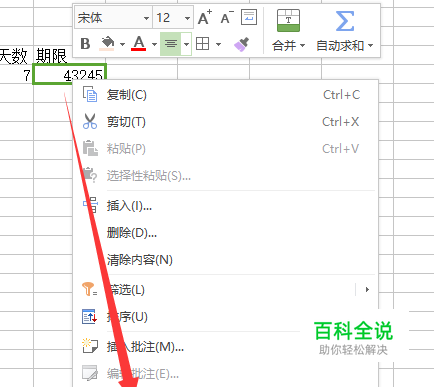The image size is (434, 387).
Task: Choose 插入批注(M)... from context menu
Action: point(226,347)
